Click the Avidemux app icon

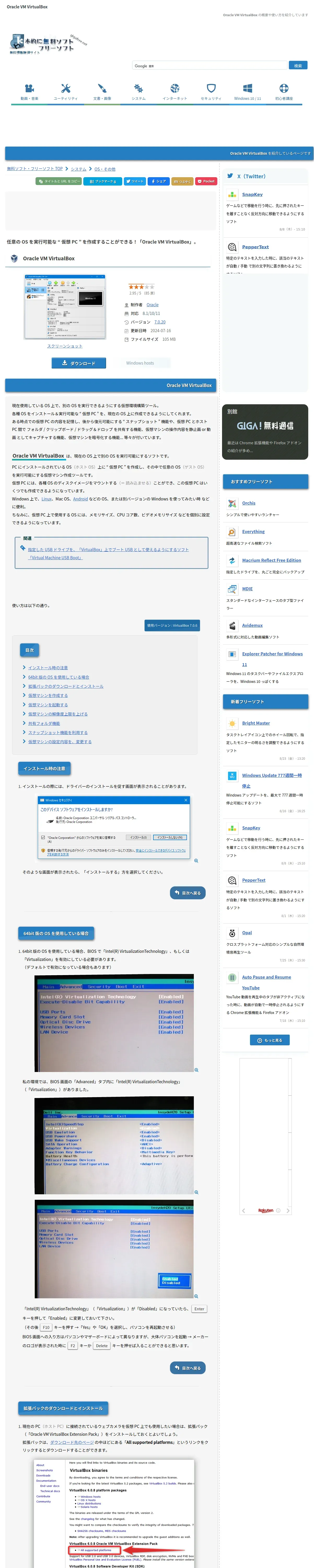tap(232, 626)
